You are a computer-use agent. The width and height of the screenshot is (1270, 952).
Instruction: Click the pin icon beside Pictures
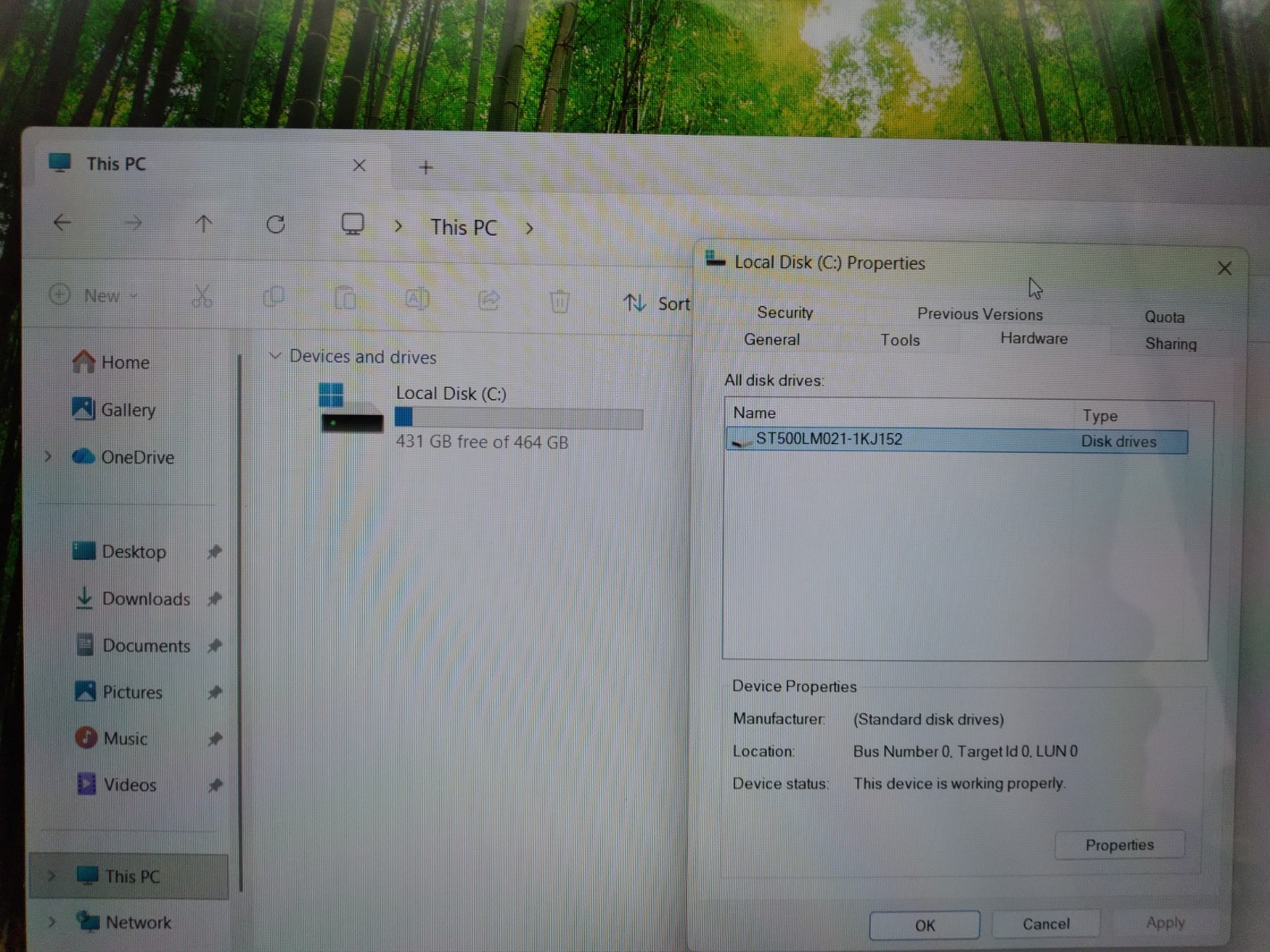pos(214,693)
